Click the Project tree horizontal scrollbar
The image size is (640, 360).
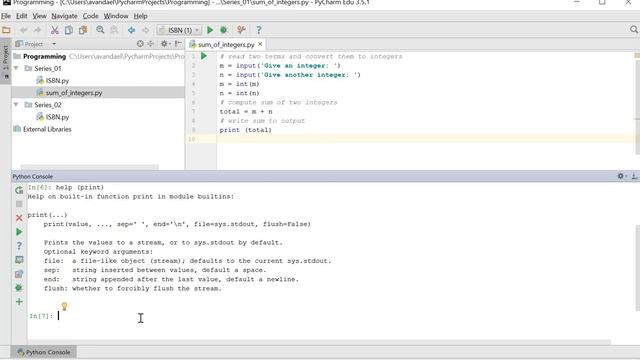89,167
